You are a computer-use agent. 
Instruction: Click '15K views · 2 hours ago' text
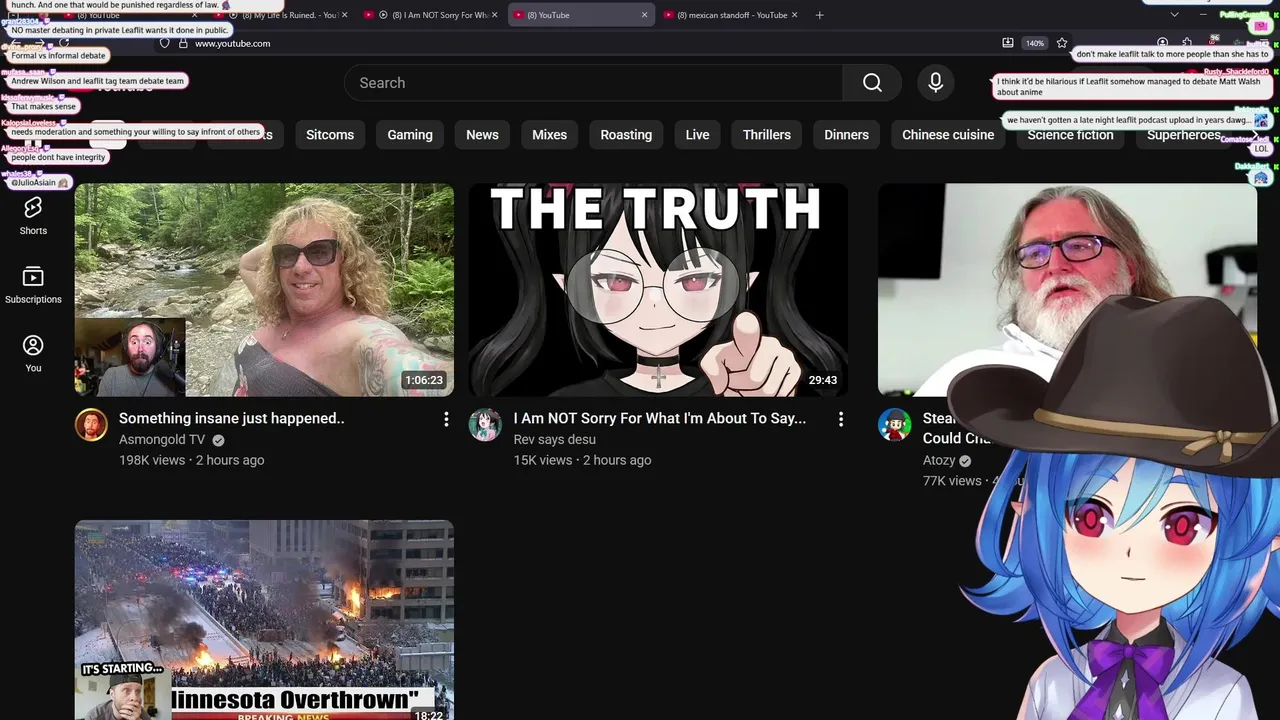pos(583,460)
